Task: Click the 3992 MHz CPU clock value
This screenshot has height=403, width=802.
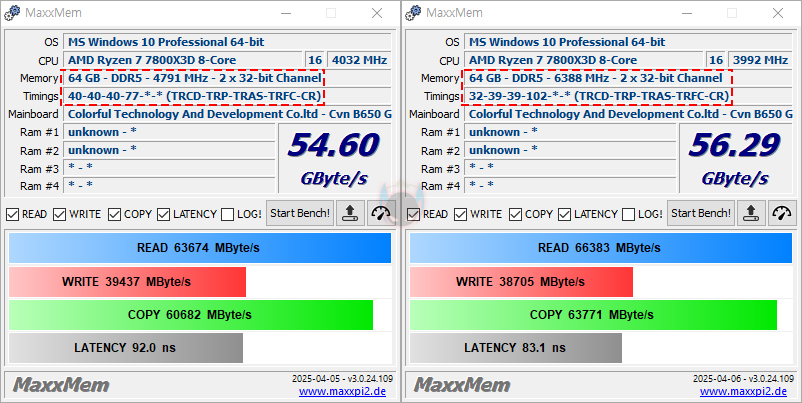Action: point(760,60)
